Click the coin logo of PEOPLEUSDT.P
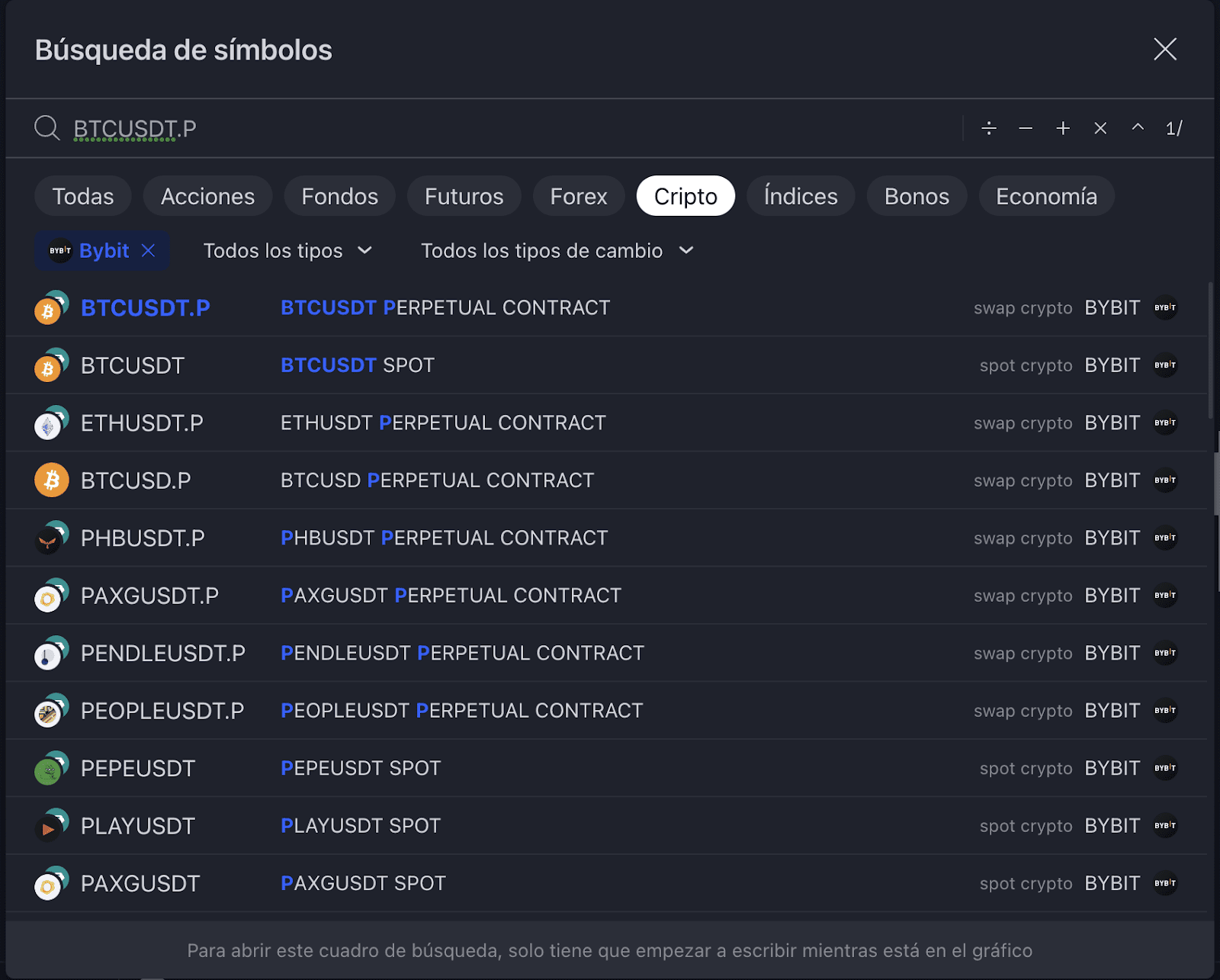The height and width of the screenshot is (980, 1220). pyautogui.click(x=51, y=711)
